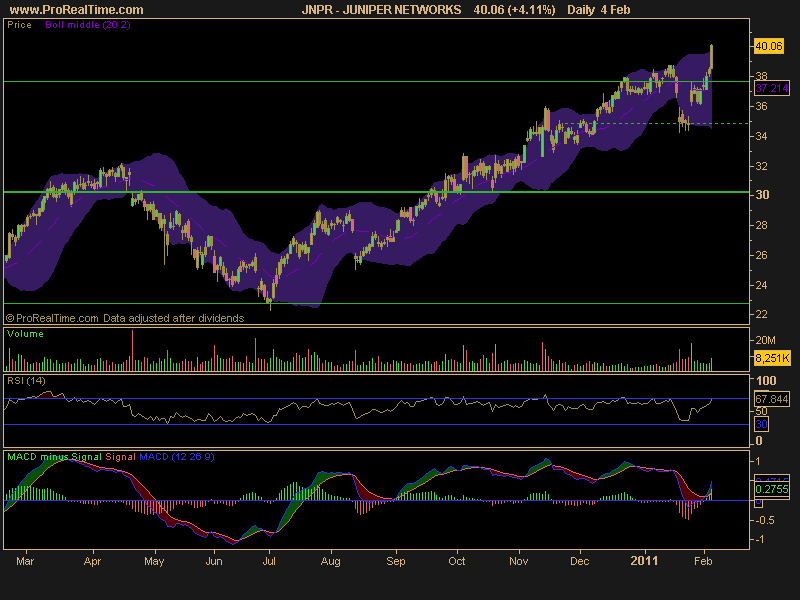800x600 pixels.
Task: Select the Boll middle (20 2) indicator label
Action: point(88,24)
